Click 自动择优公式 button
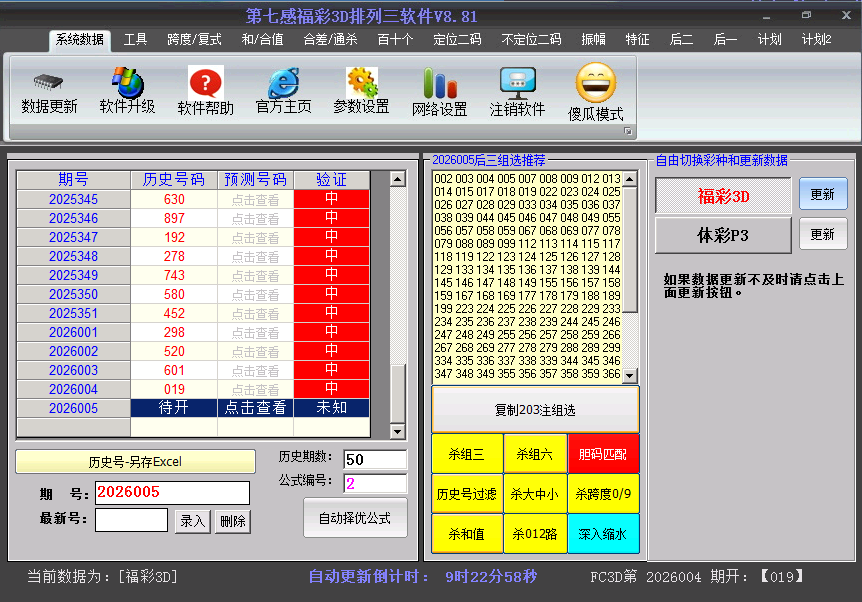862x602 pixels. point(355,518)
